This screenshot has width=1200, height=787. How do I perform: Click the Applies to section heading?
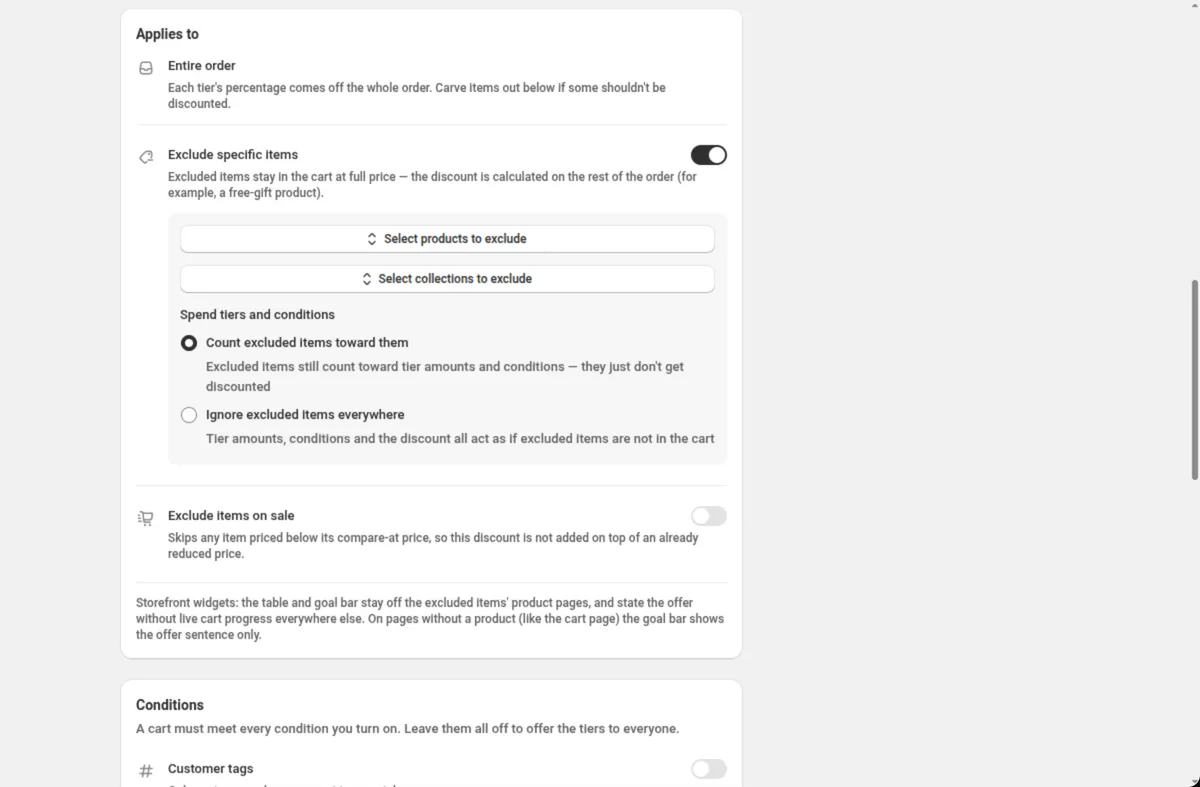point(167,34)
